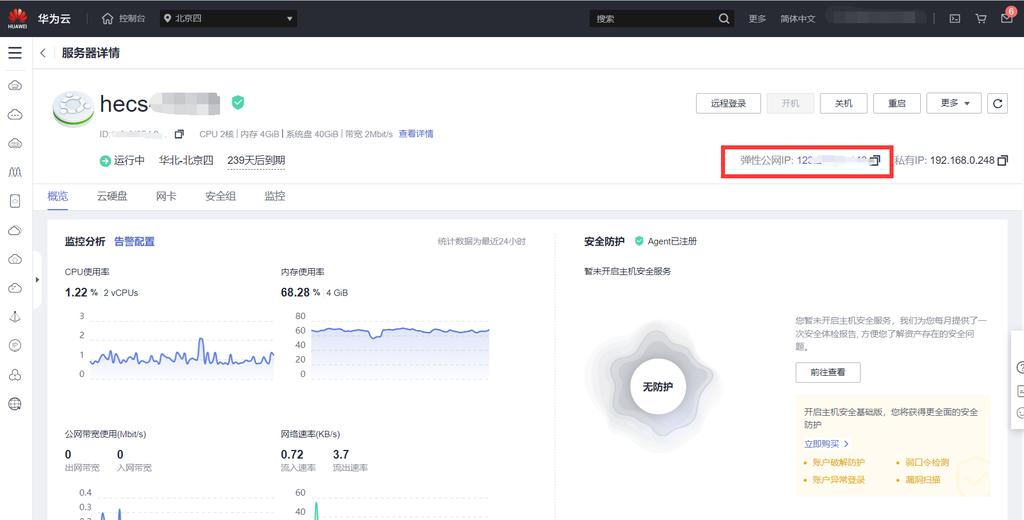
Task: Open the cloud shell terminal icon
Action: [955, 19]
